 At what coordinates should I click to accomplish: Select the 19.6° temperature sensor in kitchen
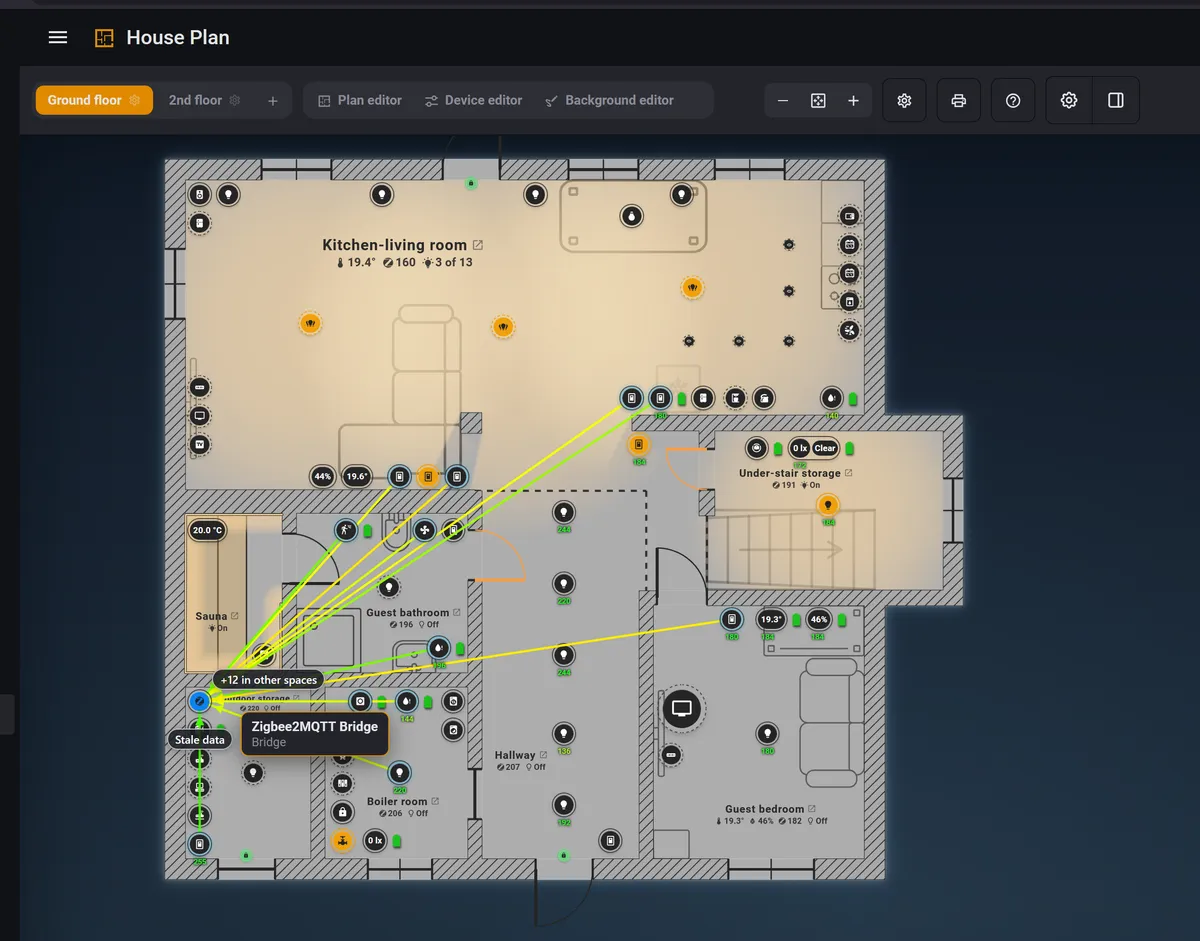coord(357,477)
